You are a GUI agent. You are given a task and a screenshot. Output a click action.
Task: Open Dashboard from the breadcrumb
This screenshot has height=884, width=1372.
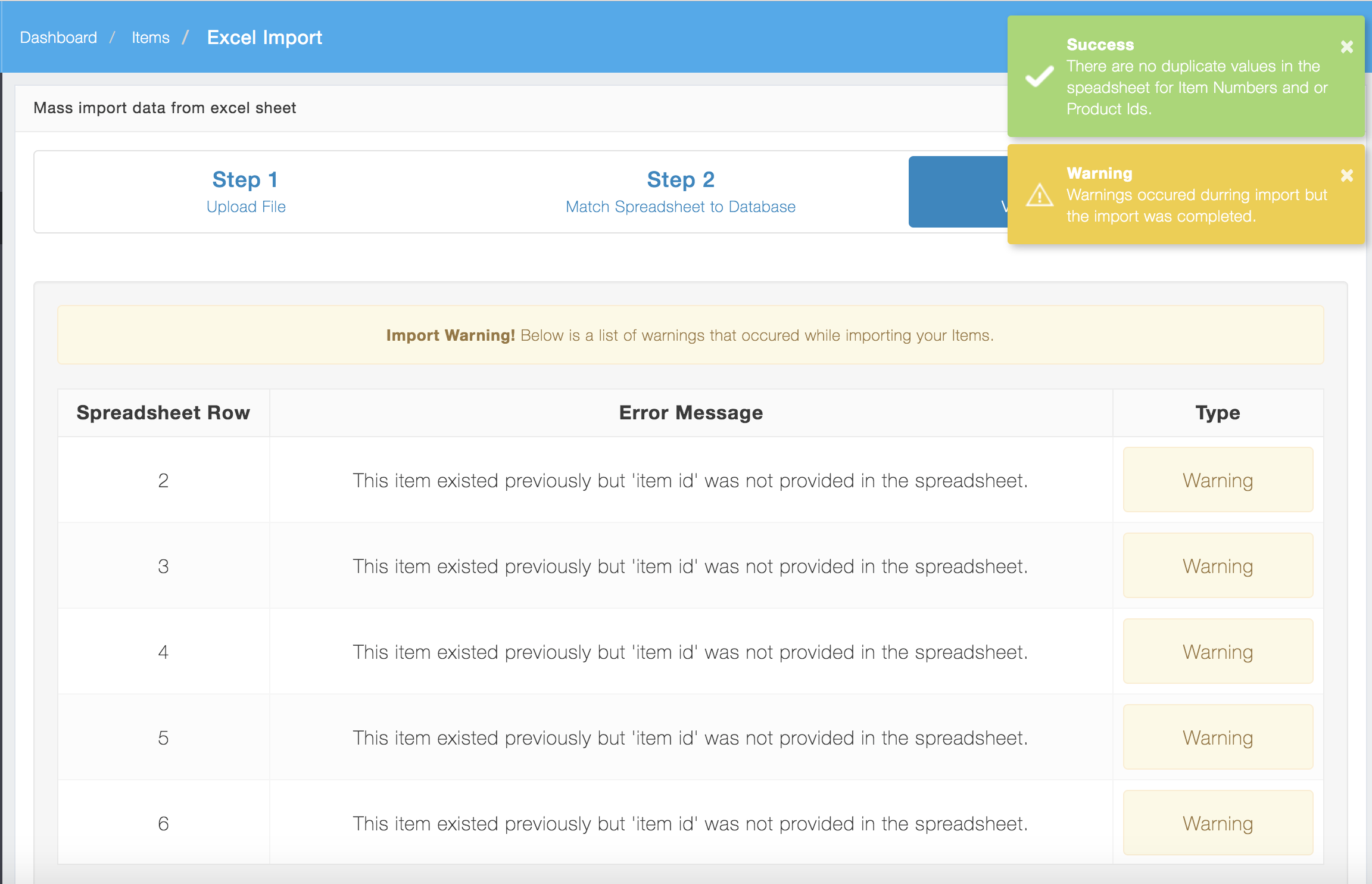58,37
